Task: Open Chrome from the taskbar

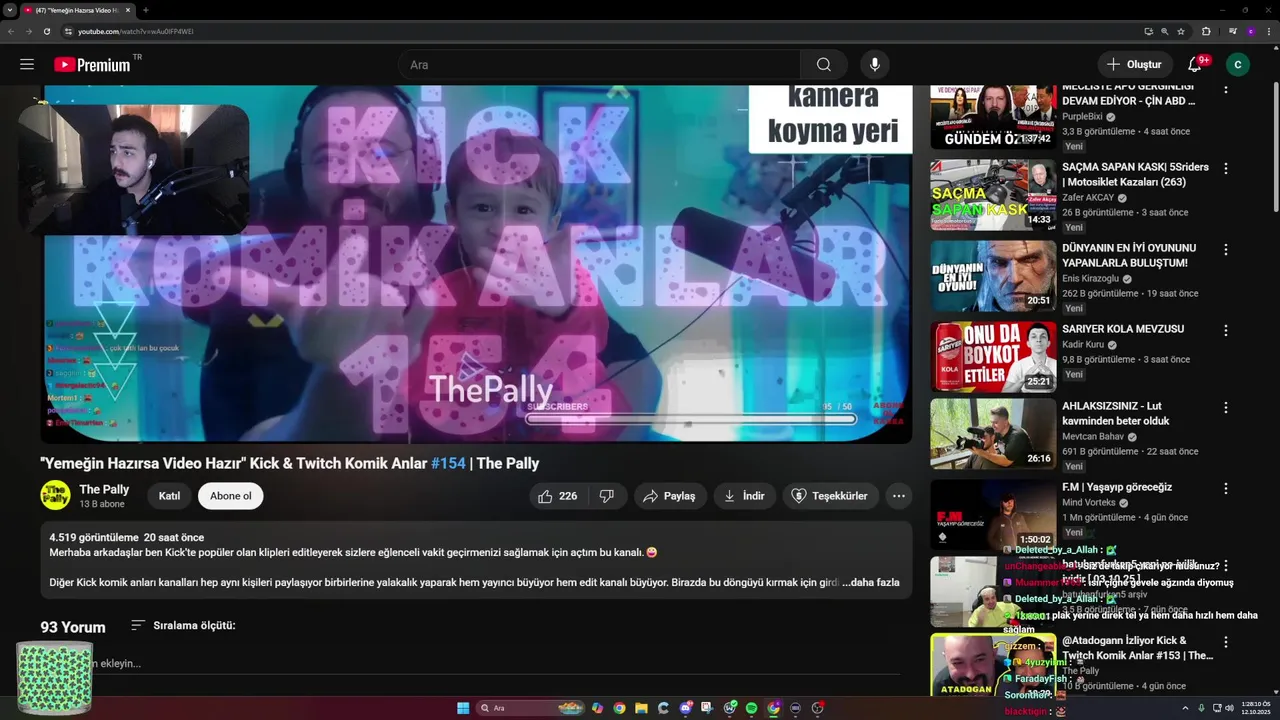Action: pos(619,708)
